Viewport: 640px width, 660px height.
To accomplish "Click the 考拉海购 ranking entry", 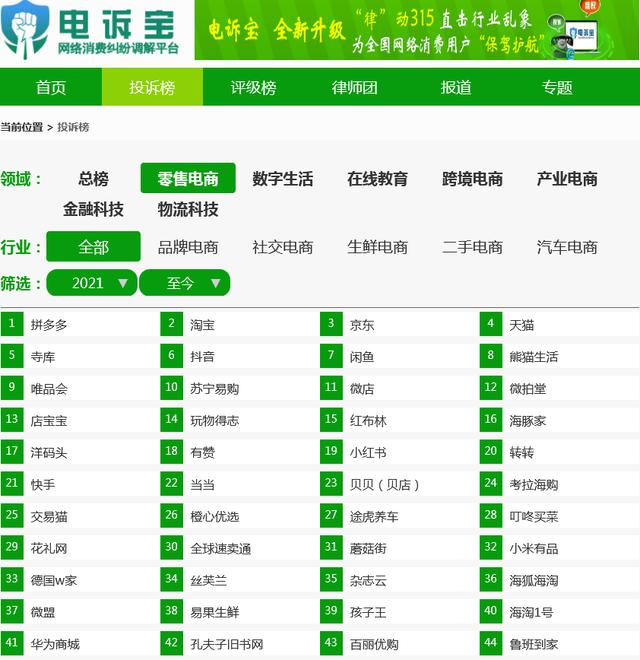I will coord(533,484).
